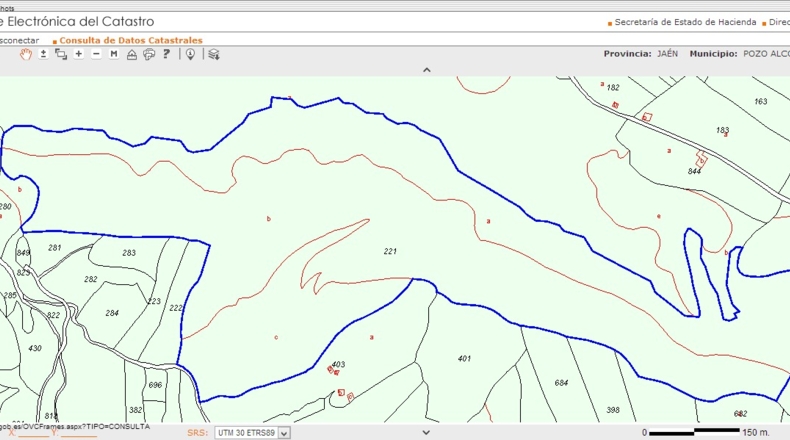Click parcel 403 label

coord(339,364)
